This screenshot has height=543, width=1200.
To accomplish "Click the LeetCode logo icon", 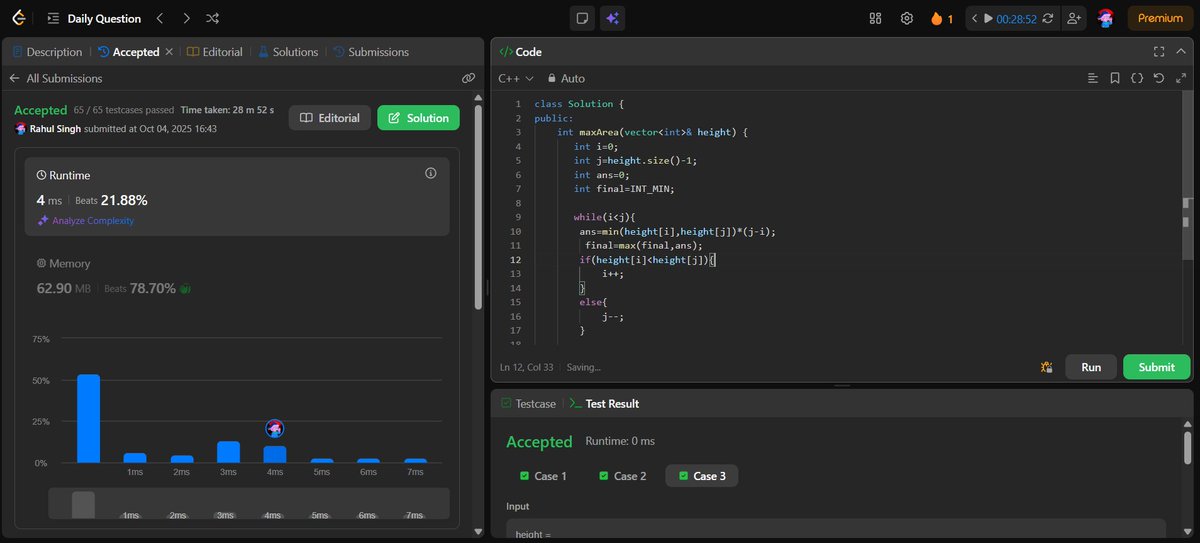I will click(x=20, y=18).
